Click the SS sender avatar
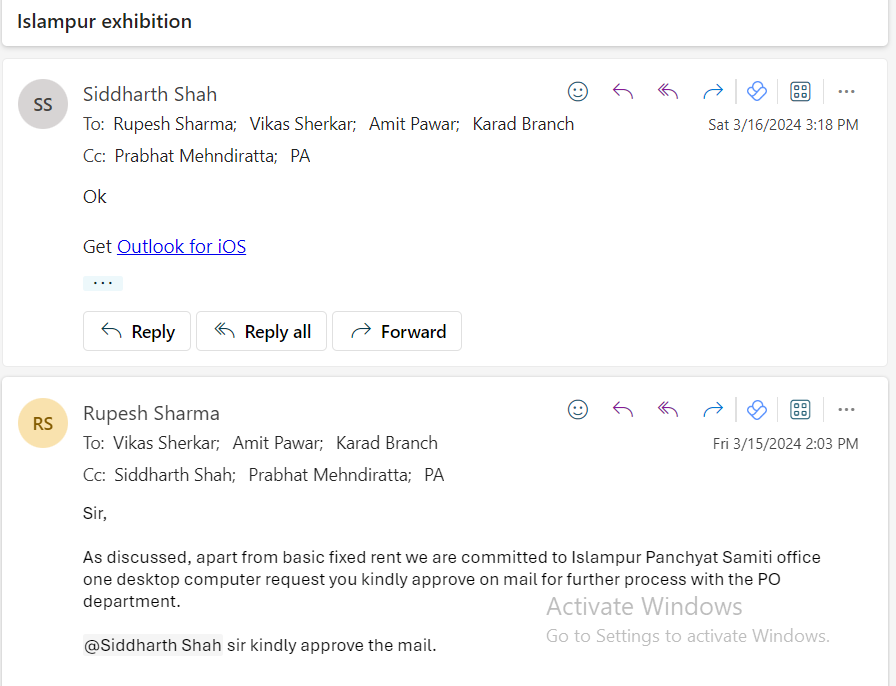The width and height of the screenshot is (896, 686). 43,105
